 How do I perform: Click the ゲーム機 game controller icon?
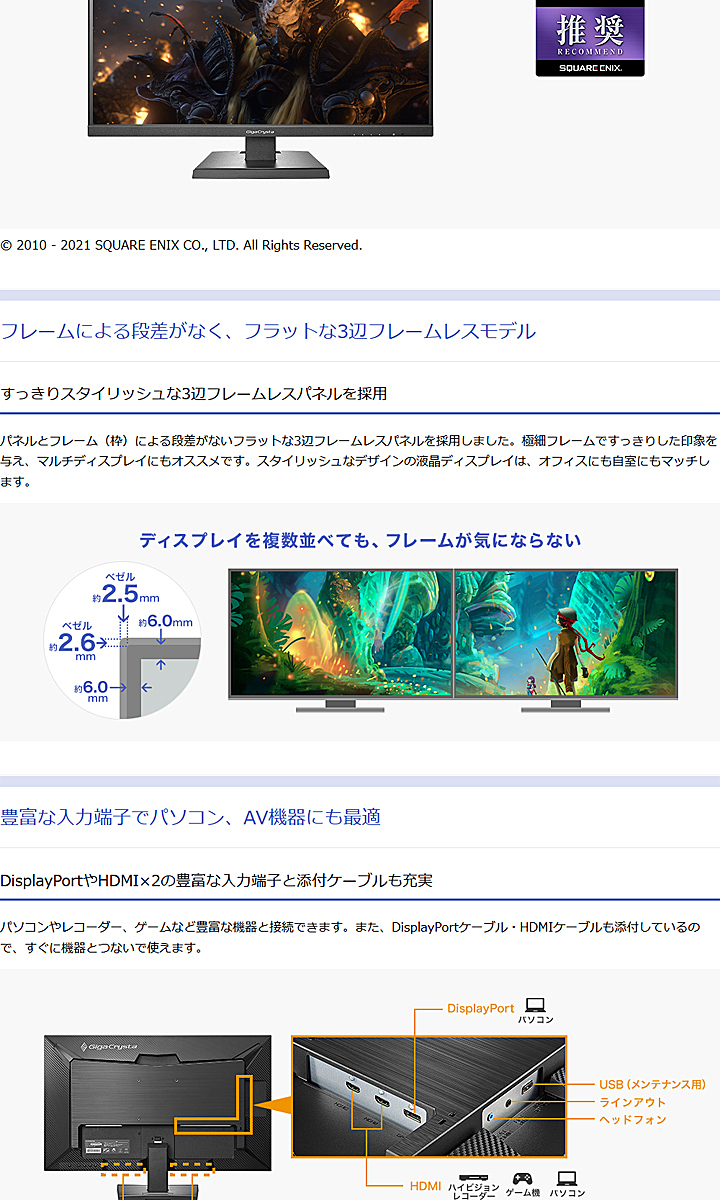(x=522, y=1179)
